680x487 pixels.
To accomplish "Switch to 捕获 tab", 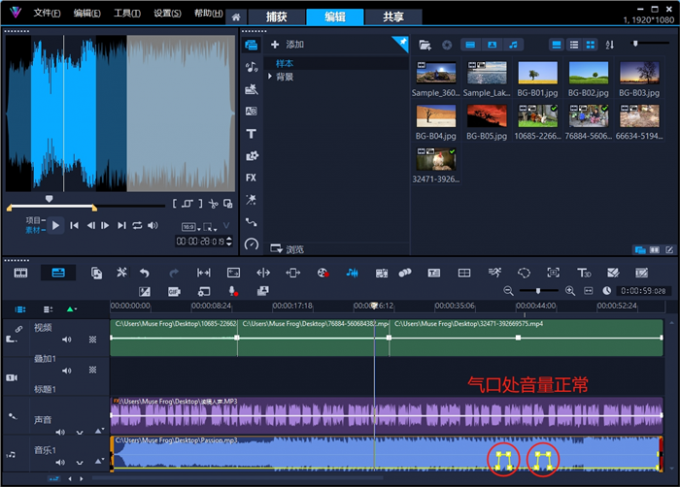I will click(276, 17).
